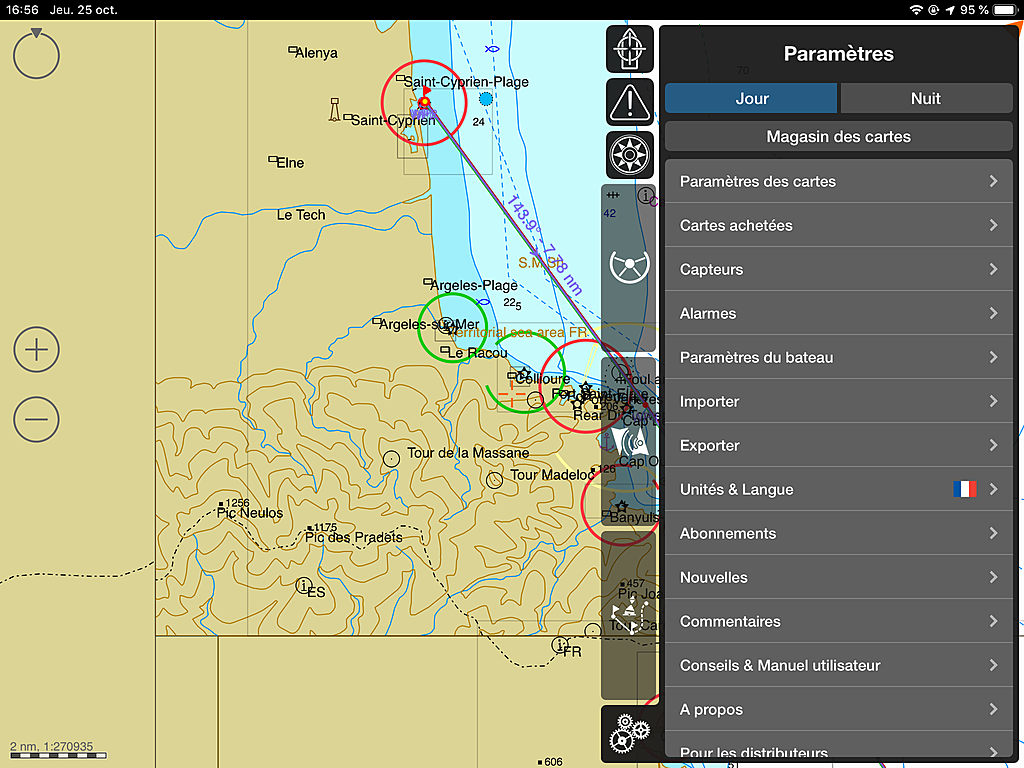The height and width of the screenshot is (768, 1024).
Task: Tap the lighthouse tower symbol near Saint-Cyprien
Action: [334, 110]
